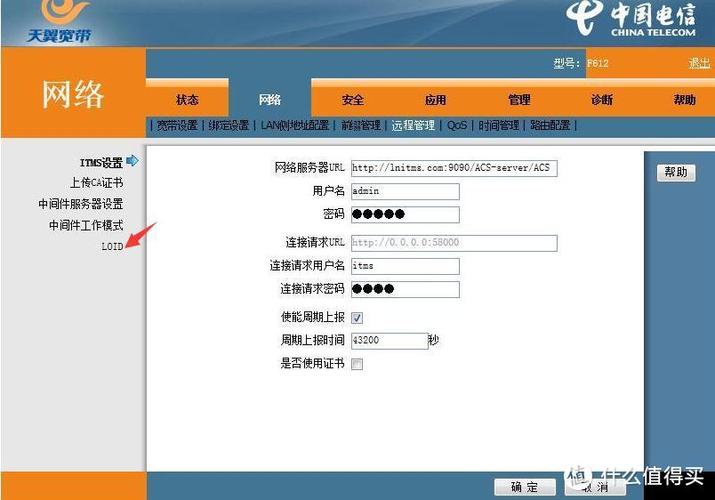The image size is (715, 500).
Task: Open QoS submenu item
Action: point(456,125)
